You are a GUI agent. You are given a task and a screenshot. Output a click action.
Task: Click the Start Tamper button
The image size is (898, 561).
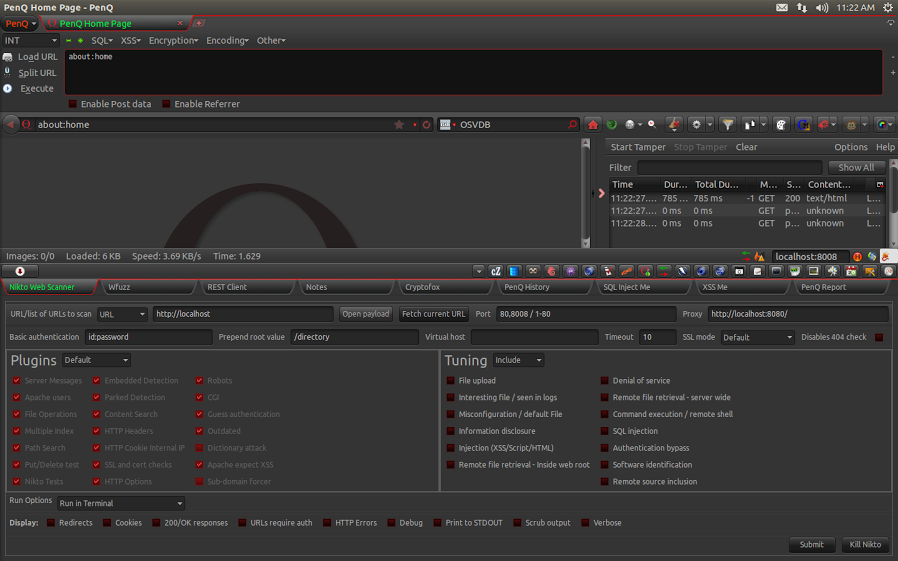coord(638,147)
